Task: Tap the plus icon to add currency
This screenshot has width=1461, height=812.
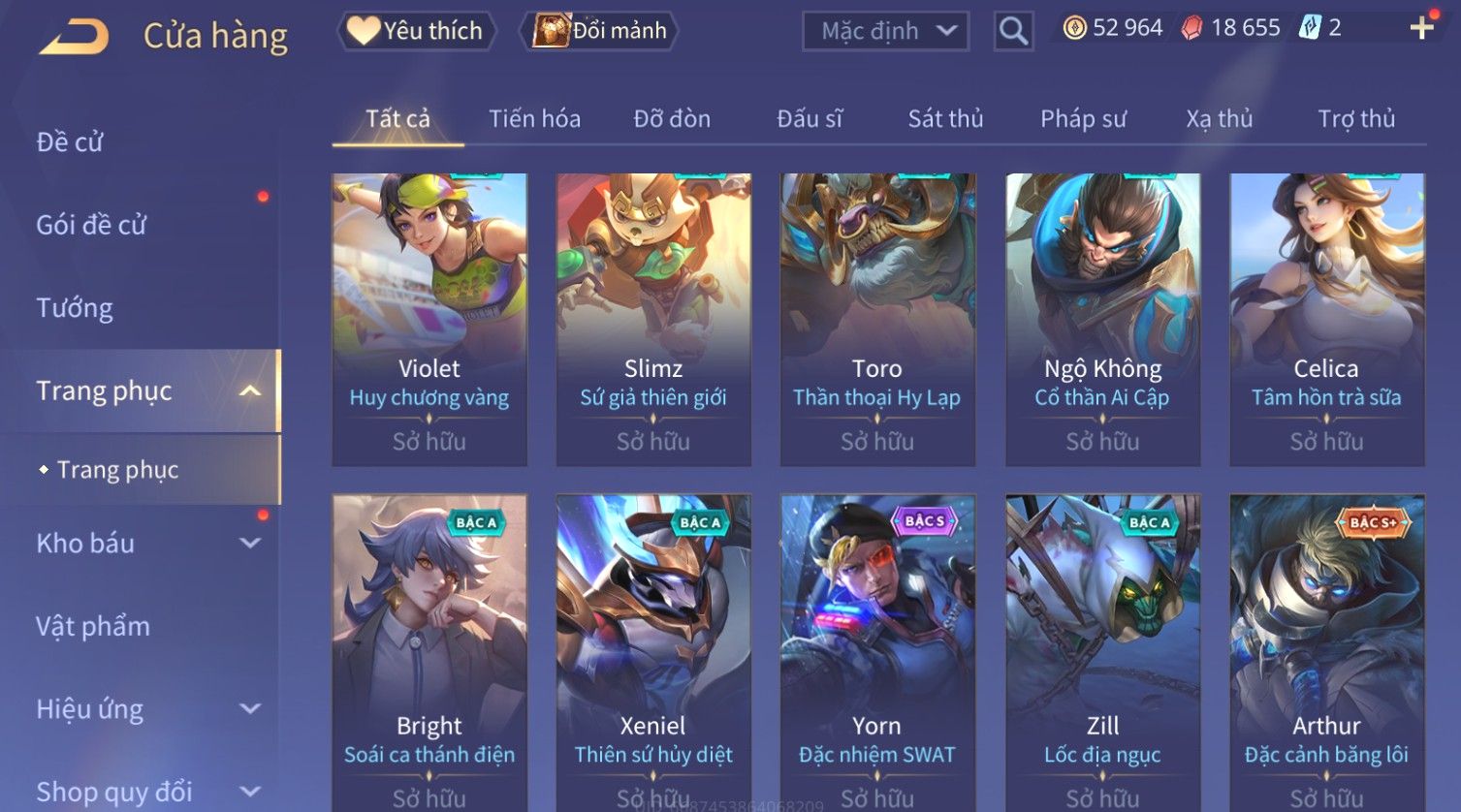Action: [1421, 27]
